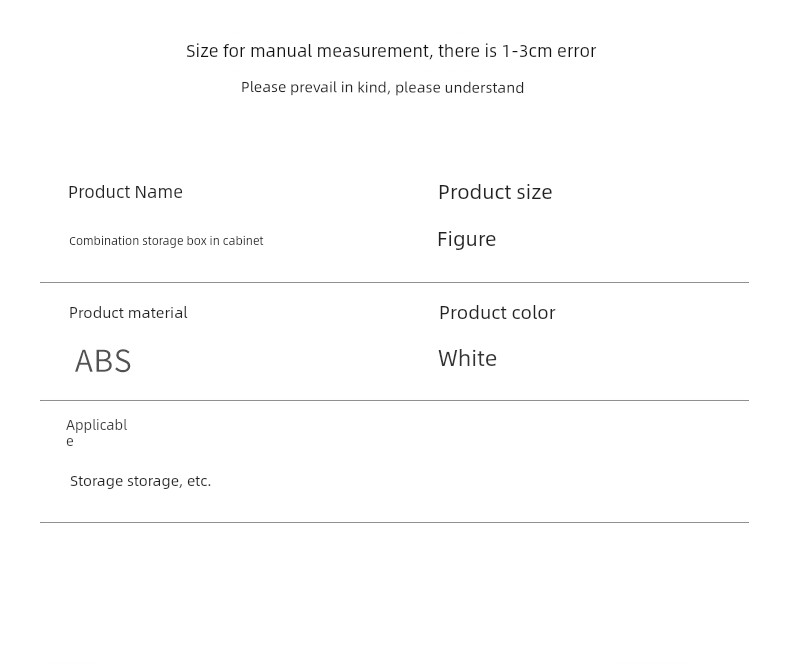This screenshot has width=790, height=665.
Task: Click the divider line below Product Name row
Action: tap(394, 283)
